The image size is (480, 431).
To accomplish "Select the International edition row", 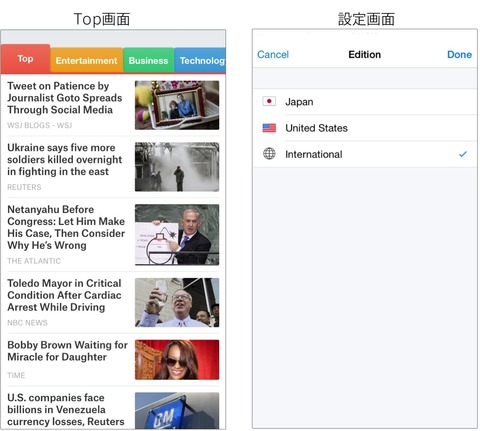I will click(365, 154).
